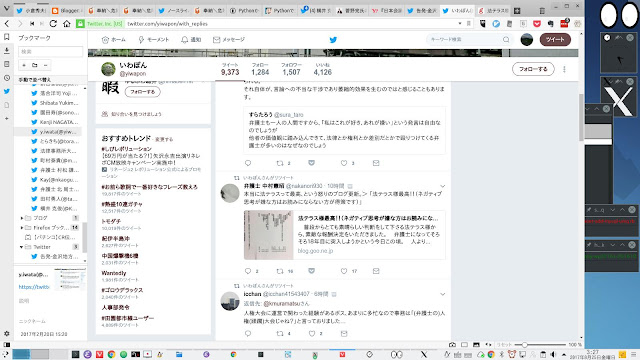Open the taskbar volume speaker icon
Screen dimensions: 640x360
(553, 354)
